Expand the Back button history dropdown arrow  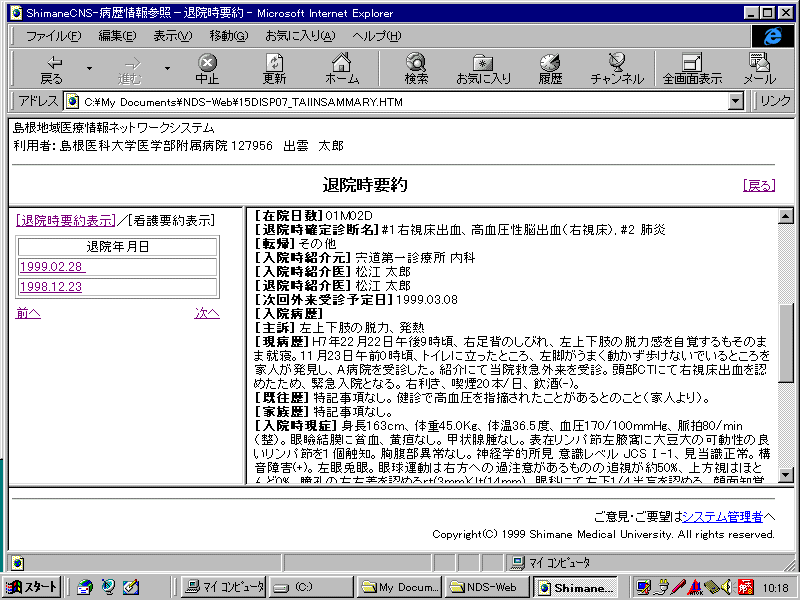coord(90,69)
